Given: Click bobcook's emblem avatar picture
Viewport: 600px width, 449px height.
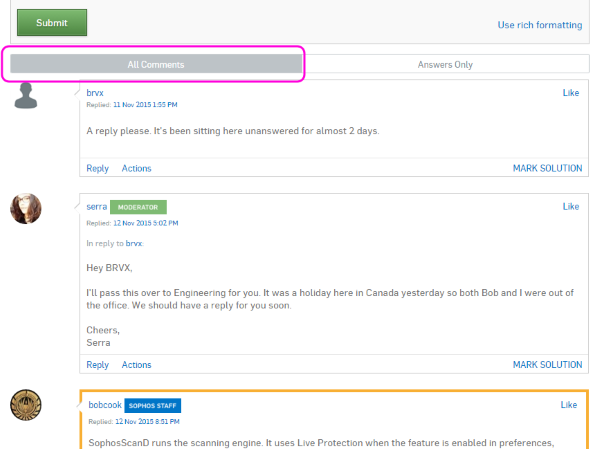Looking at the screenshot, I should (x=26, y=405).
